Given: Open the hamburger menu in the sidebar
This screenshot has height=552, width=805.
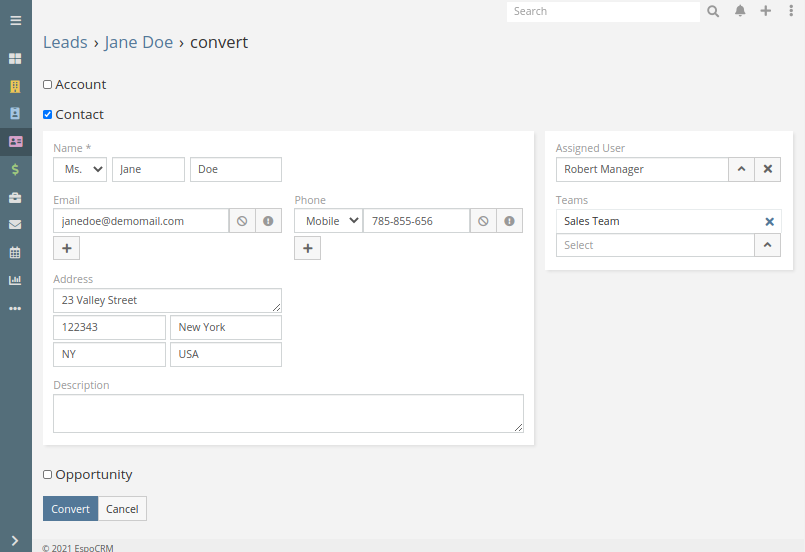Looking at the screenshot, I should (15, 21).
